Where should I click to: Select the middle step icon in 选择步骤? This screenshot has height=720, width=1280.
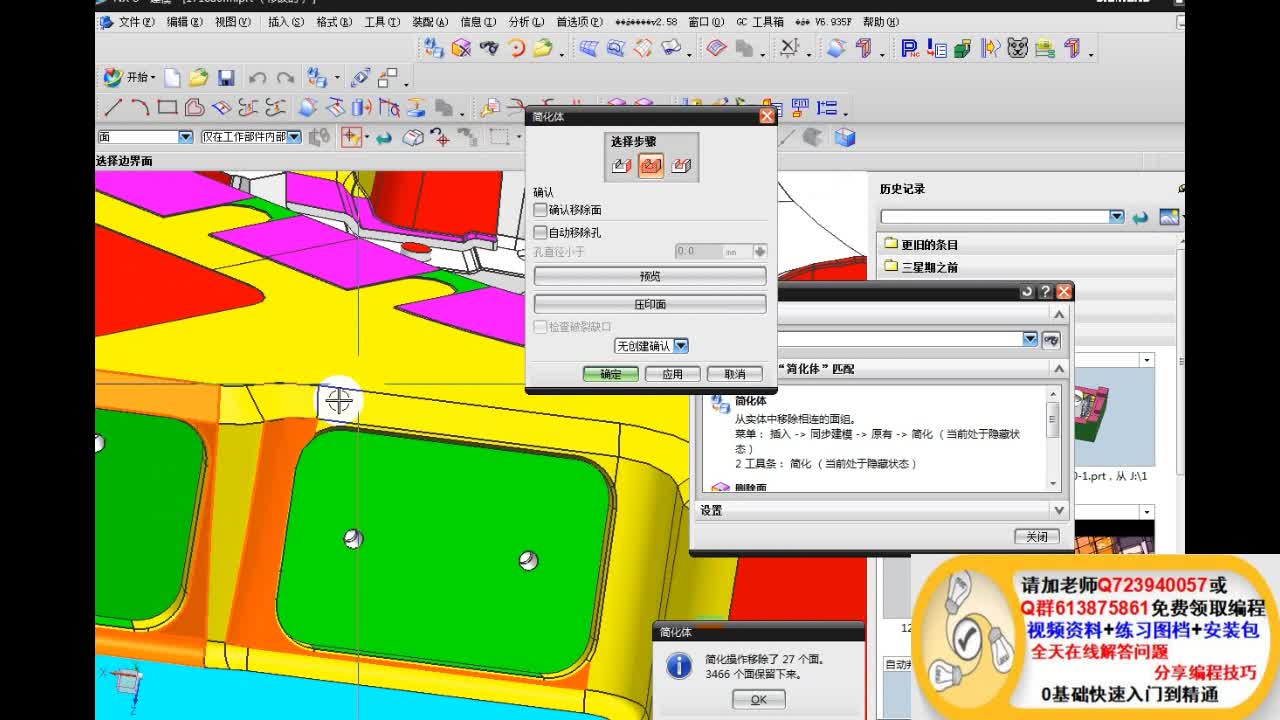pyautogui.click(x=648, y=166)
